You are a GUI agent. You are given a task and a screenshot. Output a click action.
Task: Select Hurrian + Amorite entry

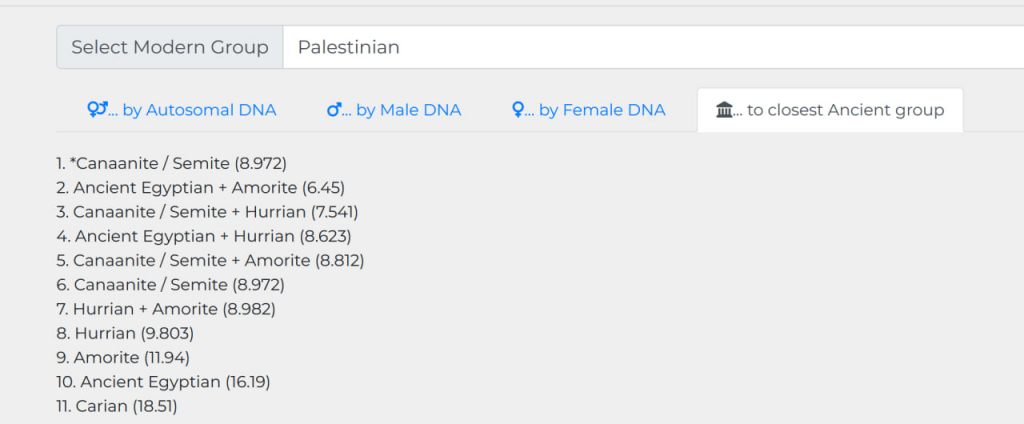(166, 309)
